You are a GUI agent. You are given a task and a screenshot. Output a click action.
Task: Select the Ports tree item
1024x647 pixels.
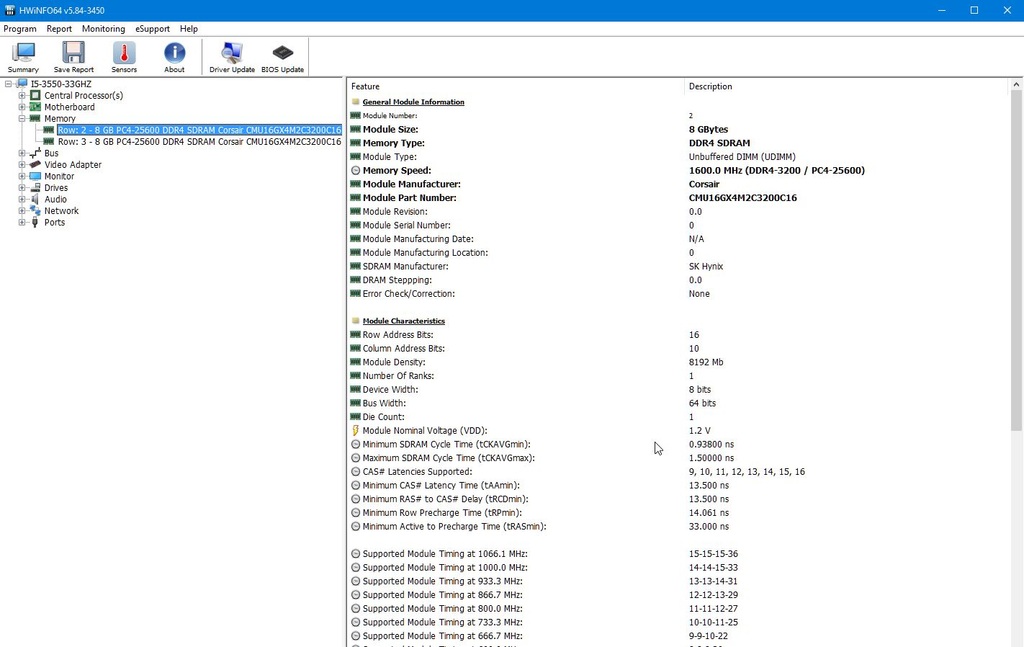point(54,222)
